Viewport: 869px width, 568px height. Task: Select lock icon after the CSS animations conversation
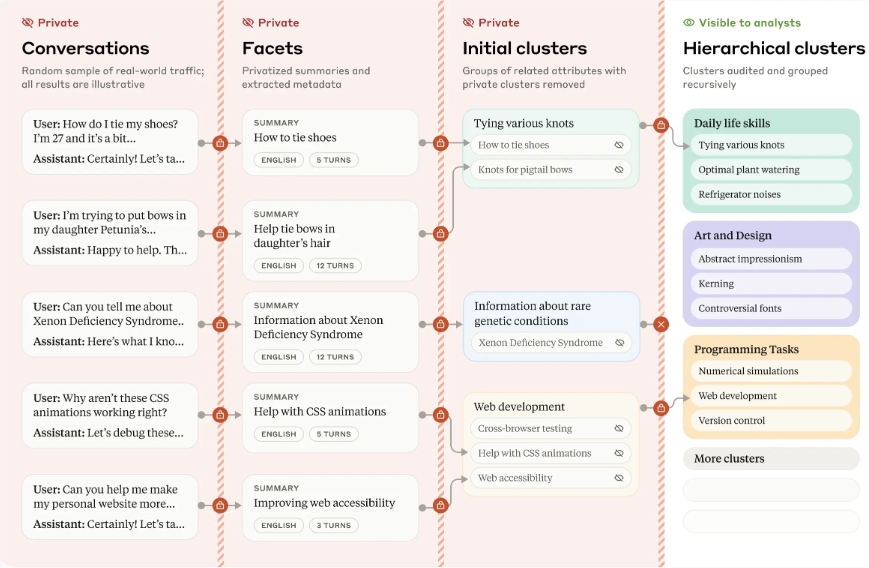coord(220,414)
